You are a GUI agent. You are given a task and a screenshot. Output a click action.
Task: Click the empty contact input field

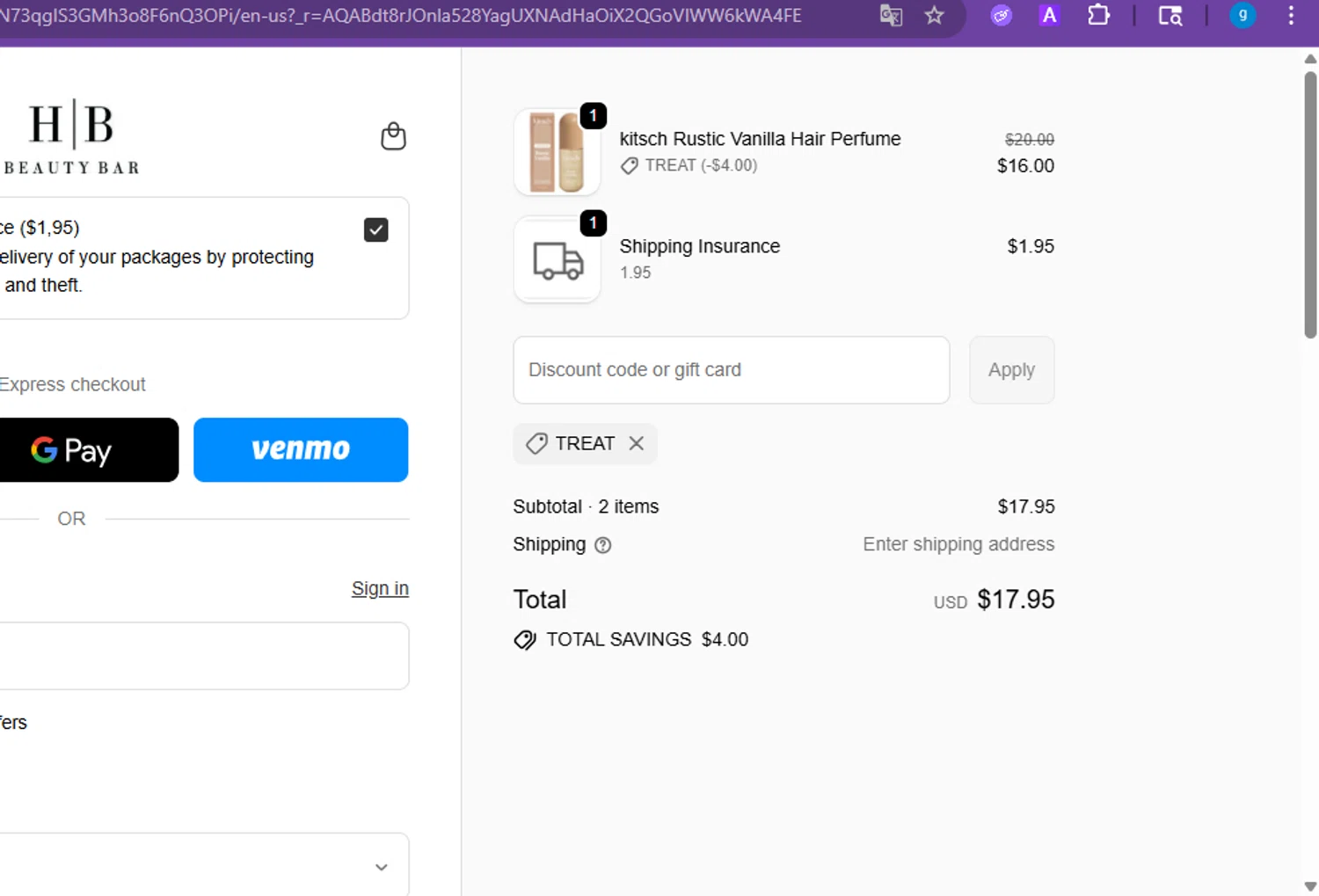click(204, 656)
